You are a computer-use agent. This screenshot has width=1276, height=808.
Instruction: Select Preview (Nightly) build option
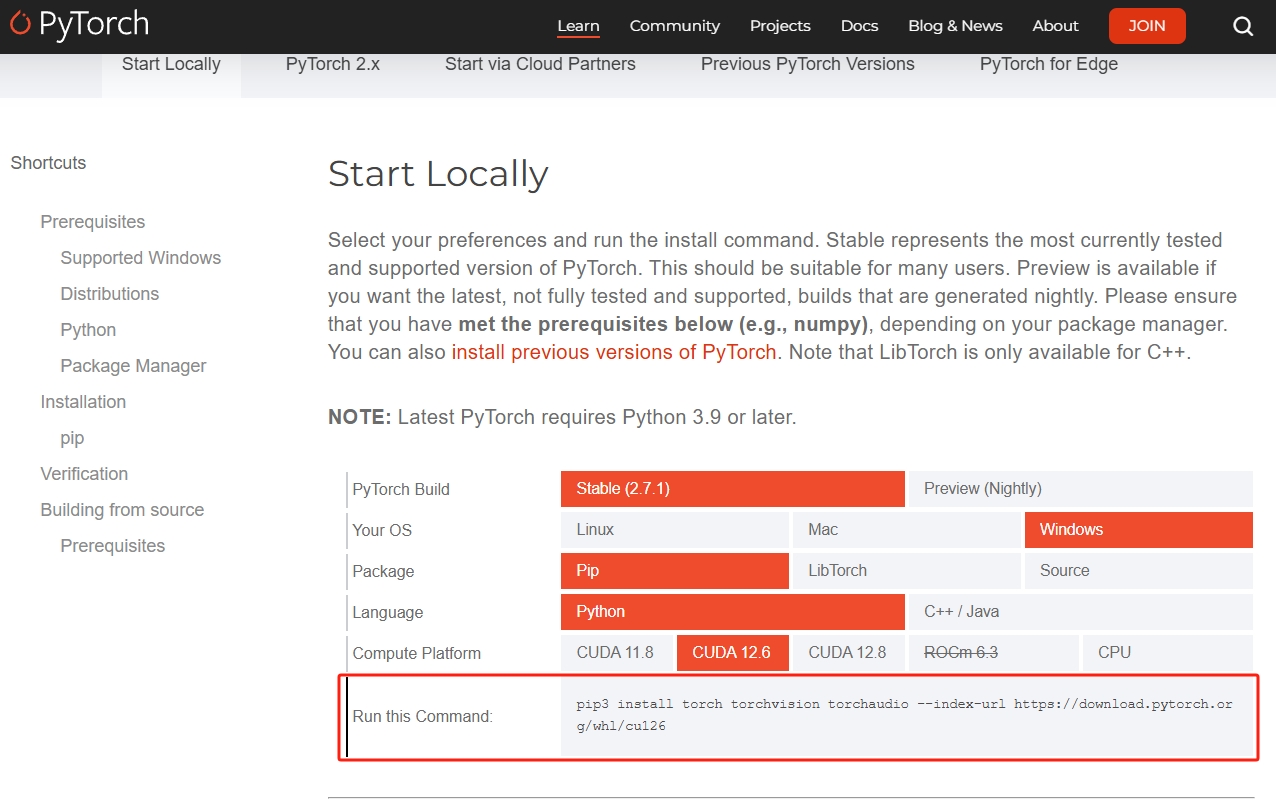(x=1081, y=489)
